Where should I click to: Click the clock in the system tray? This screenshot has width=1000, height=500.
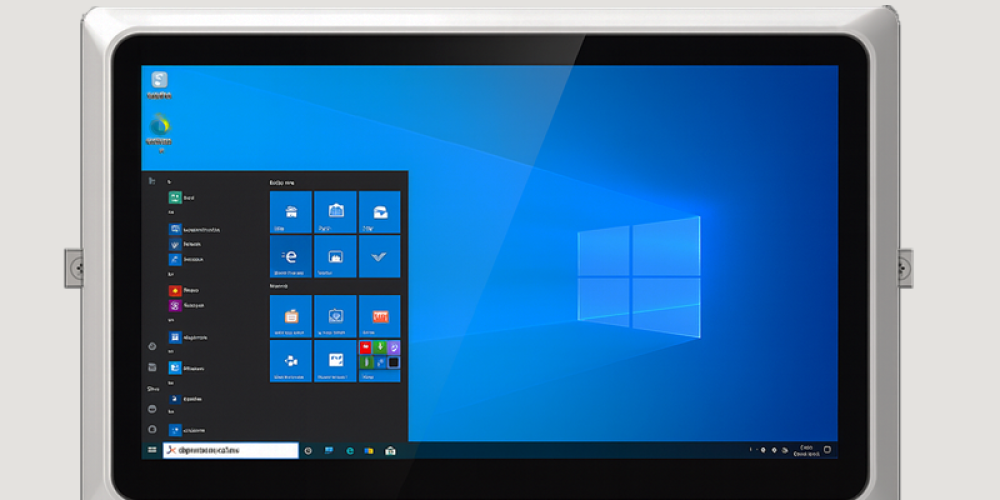point(807,451)
